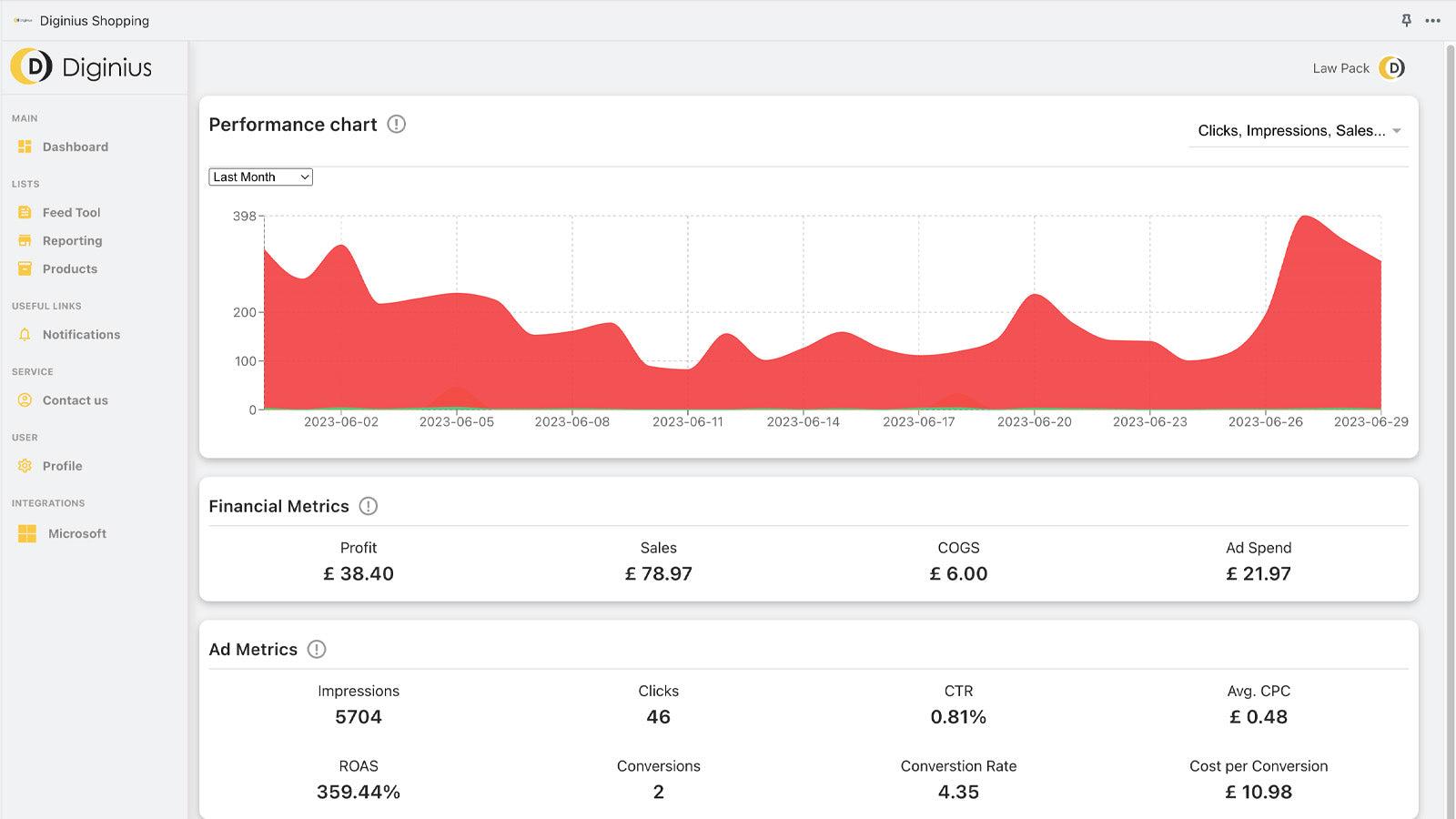This screenshot has width=1456, height=819.
Task: Open the Contact us page
Action: [x=76, y=400]
